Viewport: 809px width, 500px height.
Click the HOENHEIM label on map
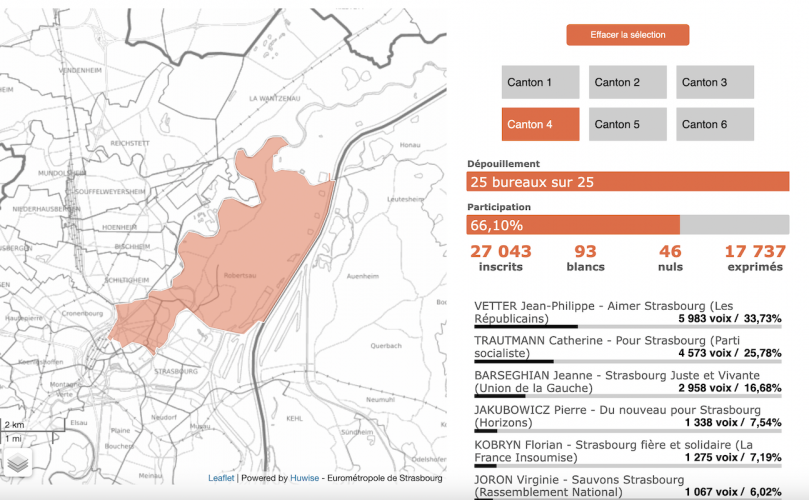tap(119, 227)
